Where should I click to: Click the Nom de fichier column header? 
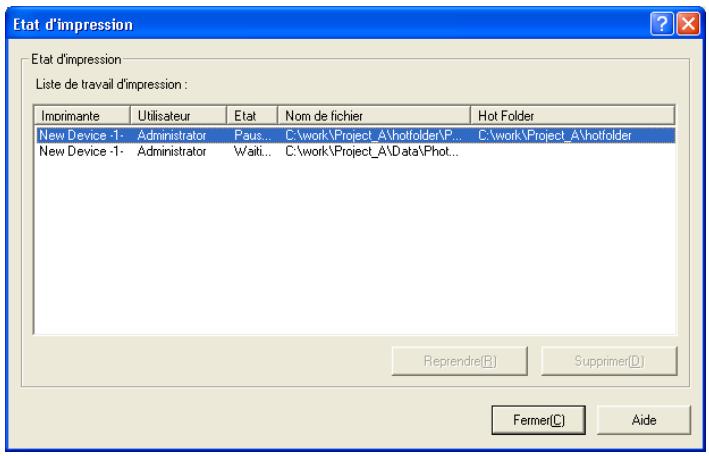point(374,115)
